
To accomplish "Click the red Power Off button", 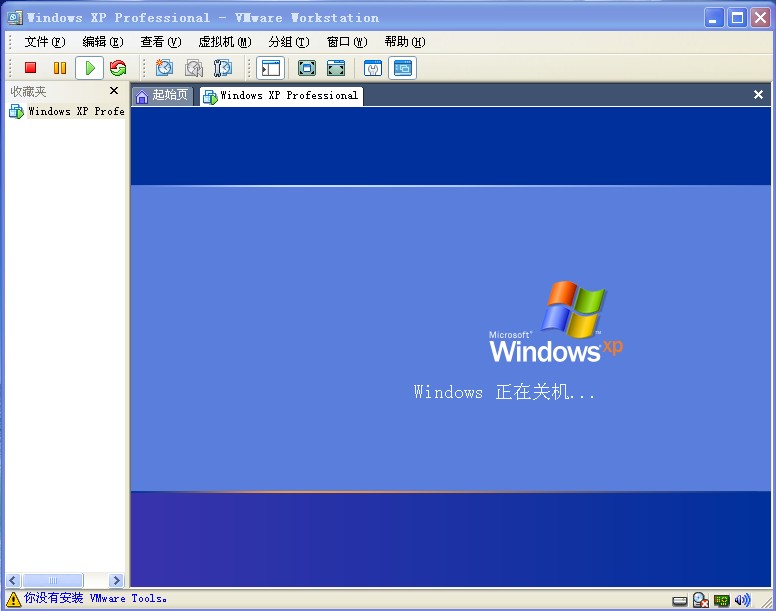I will (x=31, y=68).
